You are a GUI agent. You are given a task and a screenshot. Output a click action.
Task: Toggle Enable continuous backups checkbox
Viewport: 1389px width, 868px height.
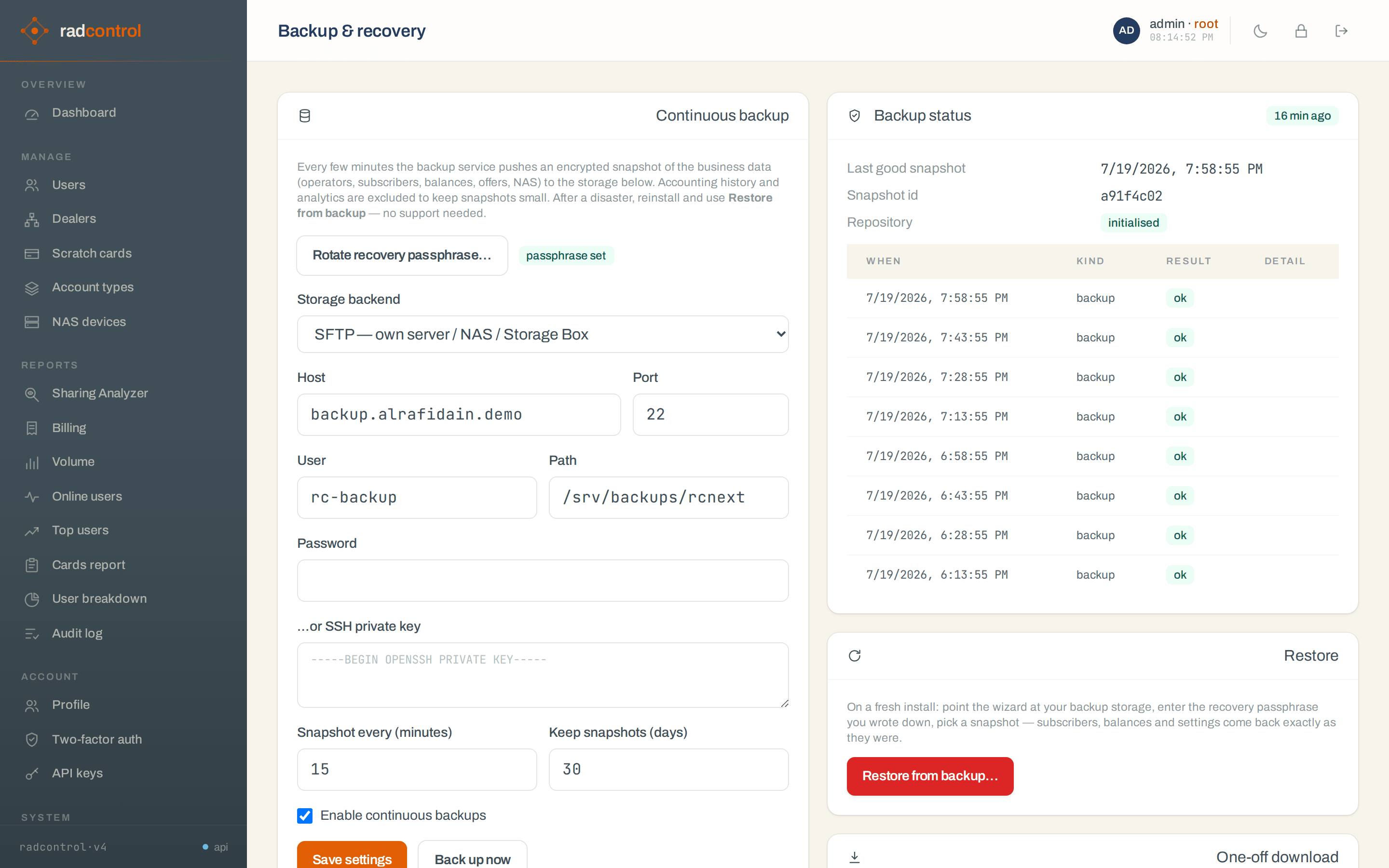coord(305,816)
